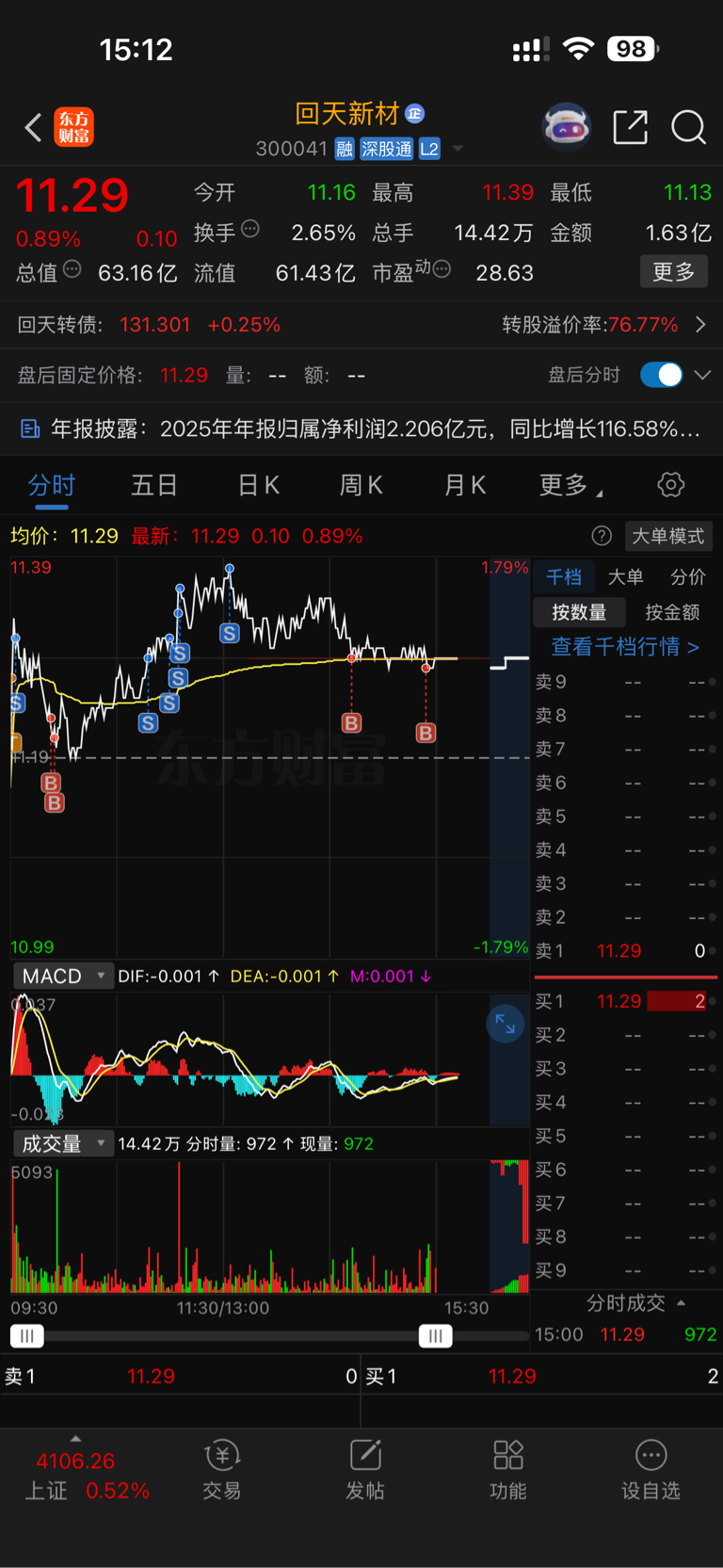Screen dimensions: 723x1568
Task: Tap the share icon in header
Action: 630,127
